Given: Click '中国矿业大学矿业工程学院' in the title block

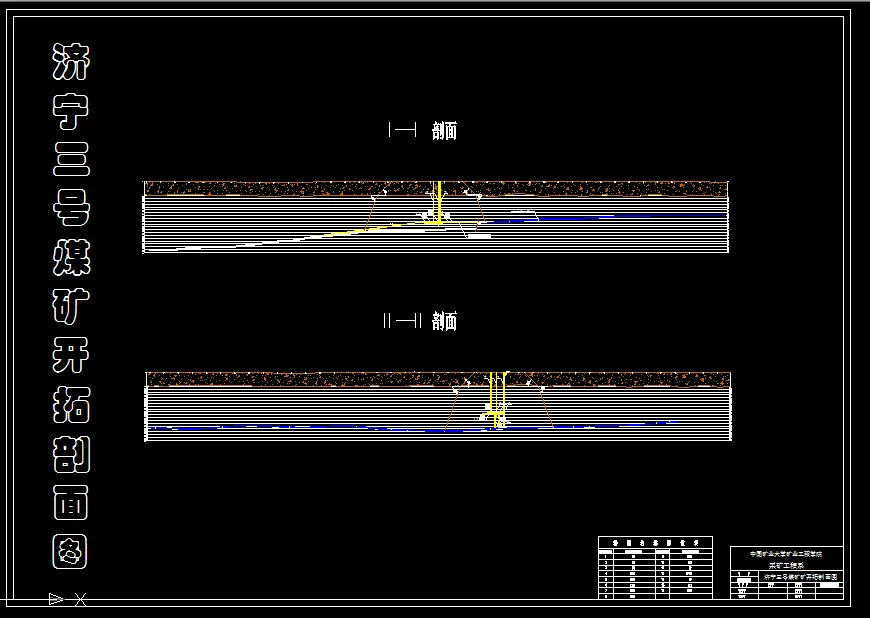Looking at the screenshot, I should pyautogui.click(x=786, y=554).
